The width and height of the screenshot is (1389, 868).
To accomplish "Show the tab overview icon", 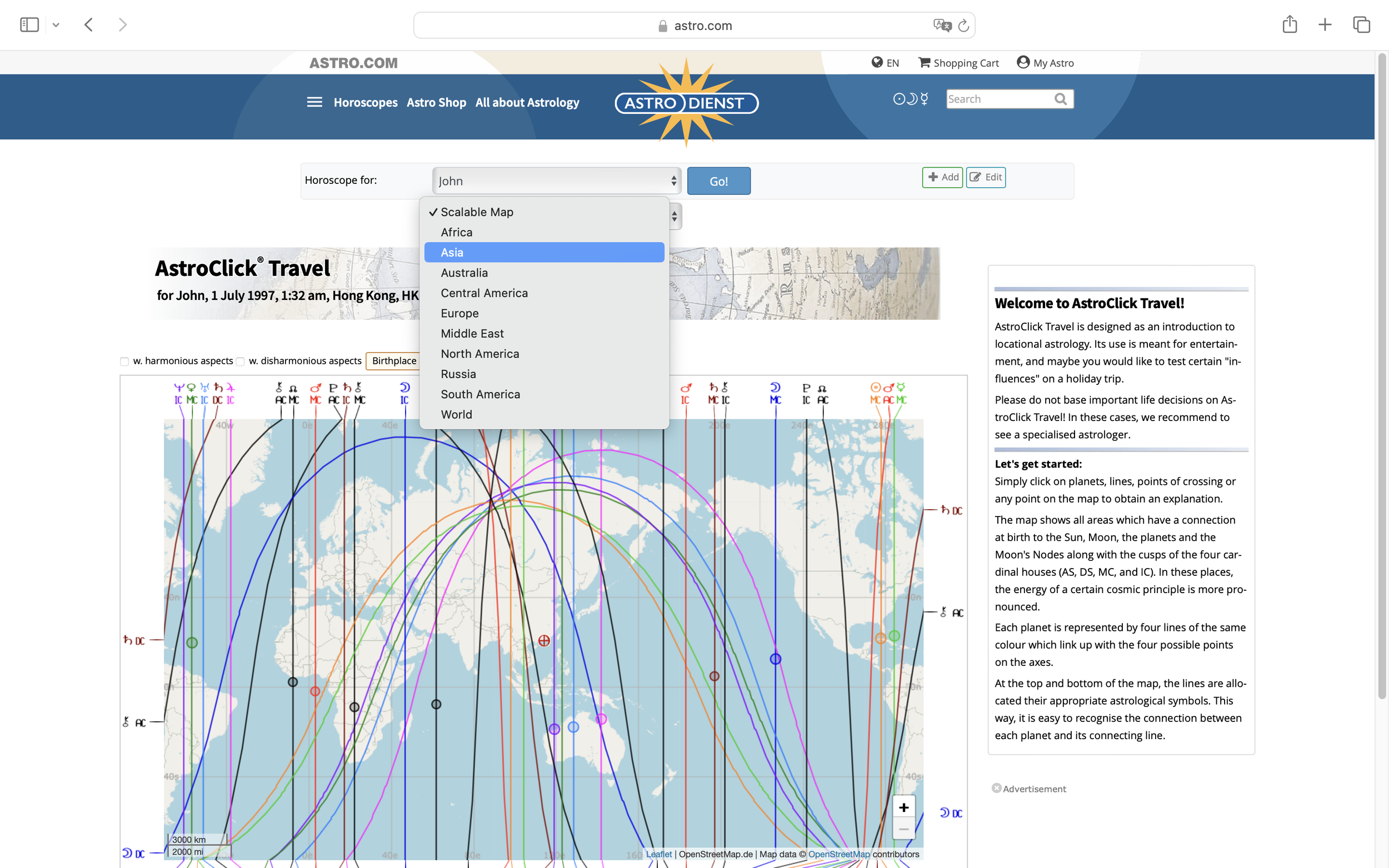I will 1361,24.
